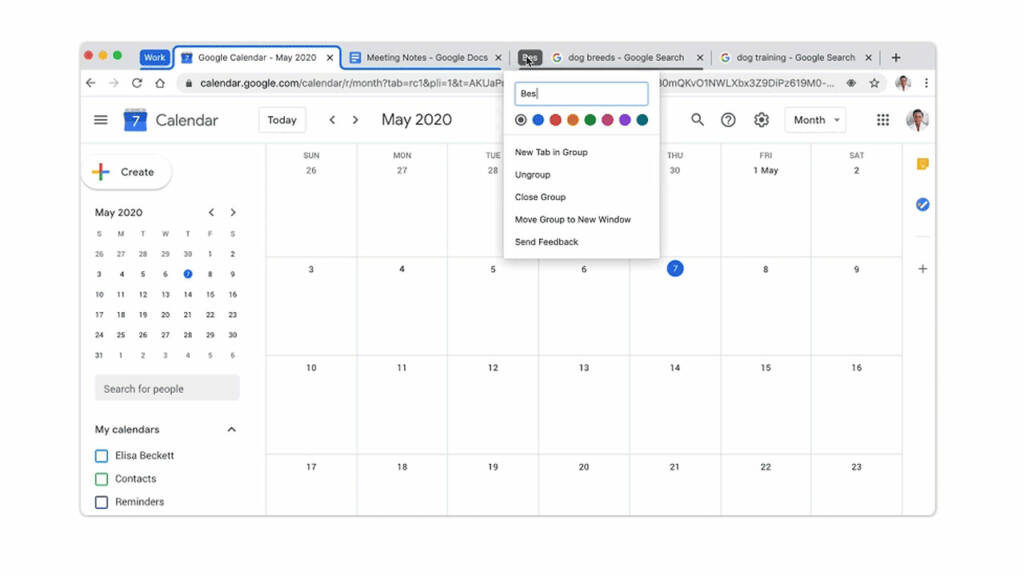Switch to Meeting Notes - Google Docs tab
The height and width of the screenshot is (576, 1024).
coord(426,57)
